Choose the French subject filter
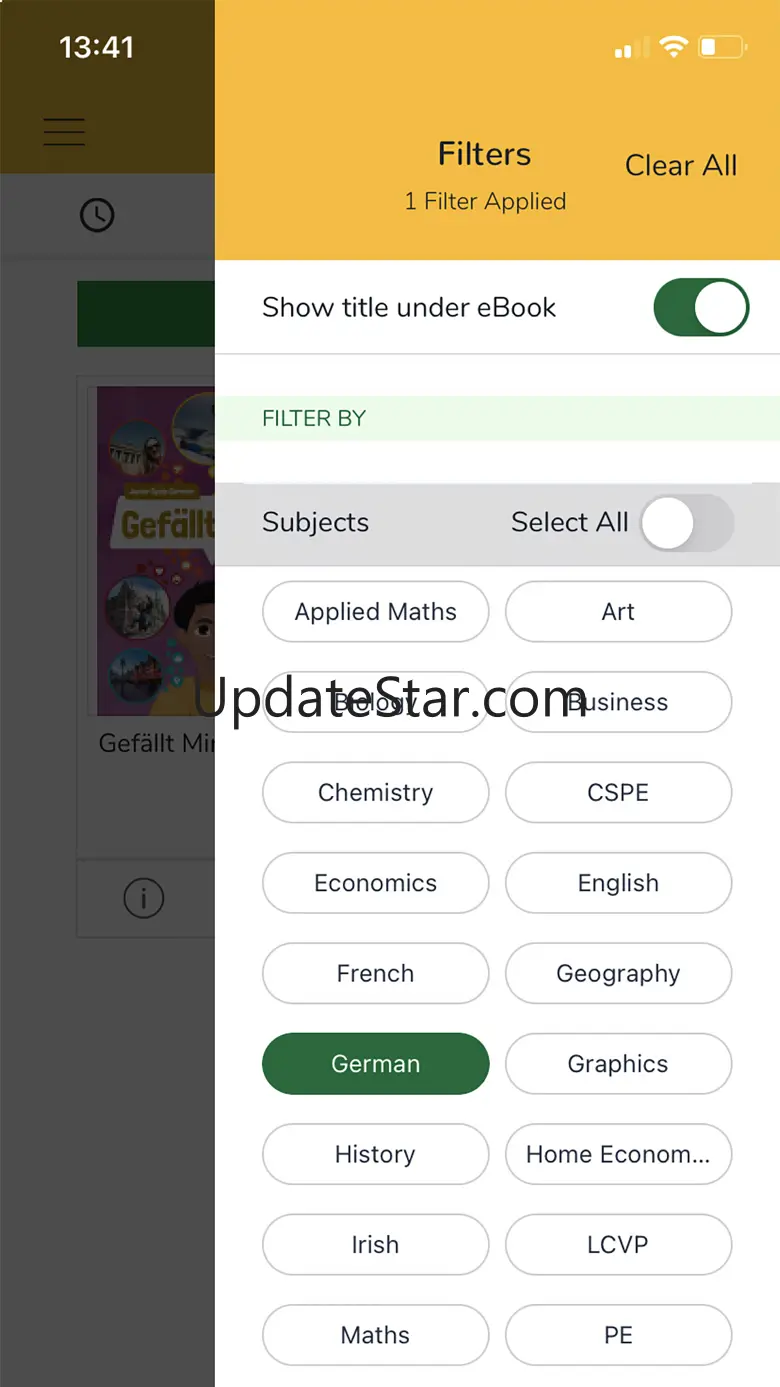 [x=375, y=974]
